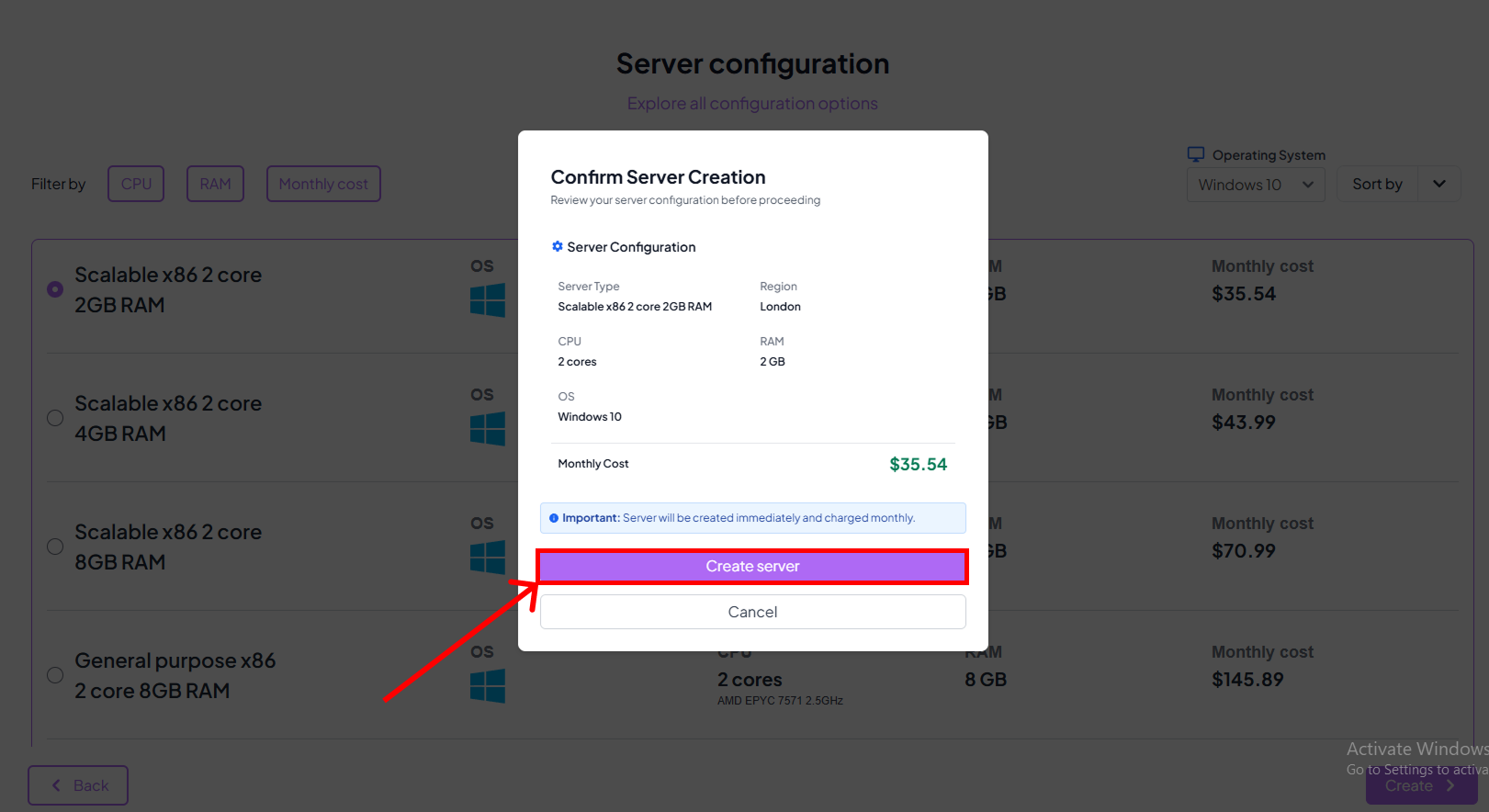Click the back chevron inside the Back button
The width and height of the screenshot is (1489, 812).
click(x=57, y=785)
